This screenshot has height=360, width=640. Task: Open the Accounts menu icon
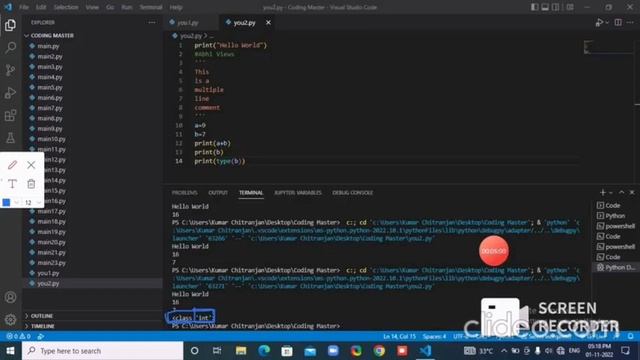(x=11, y=297)
